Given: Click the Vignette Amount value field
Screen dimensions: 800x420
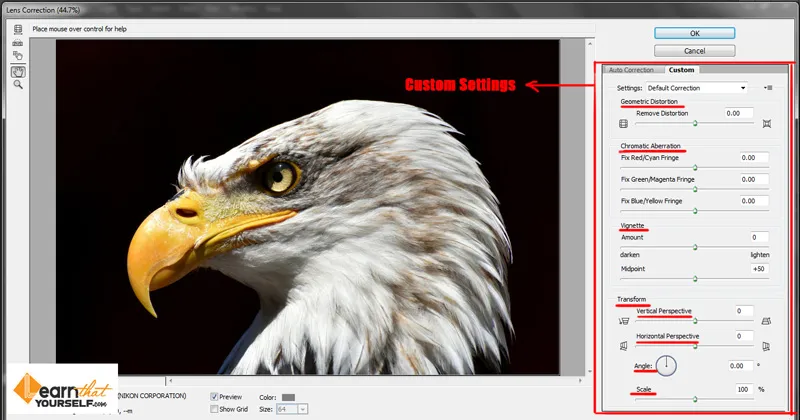Looking at the screenshot, I should tap(760, 237).
